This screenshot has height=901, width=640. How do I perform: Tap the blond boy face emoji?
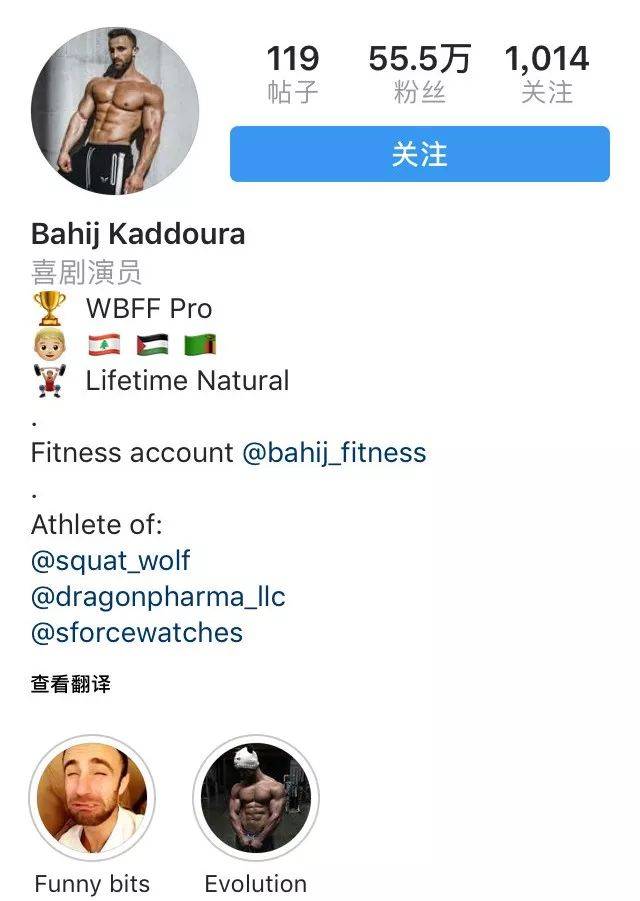49,345
